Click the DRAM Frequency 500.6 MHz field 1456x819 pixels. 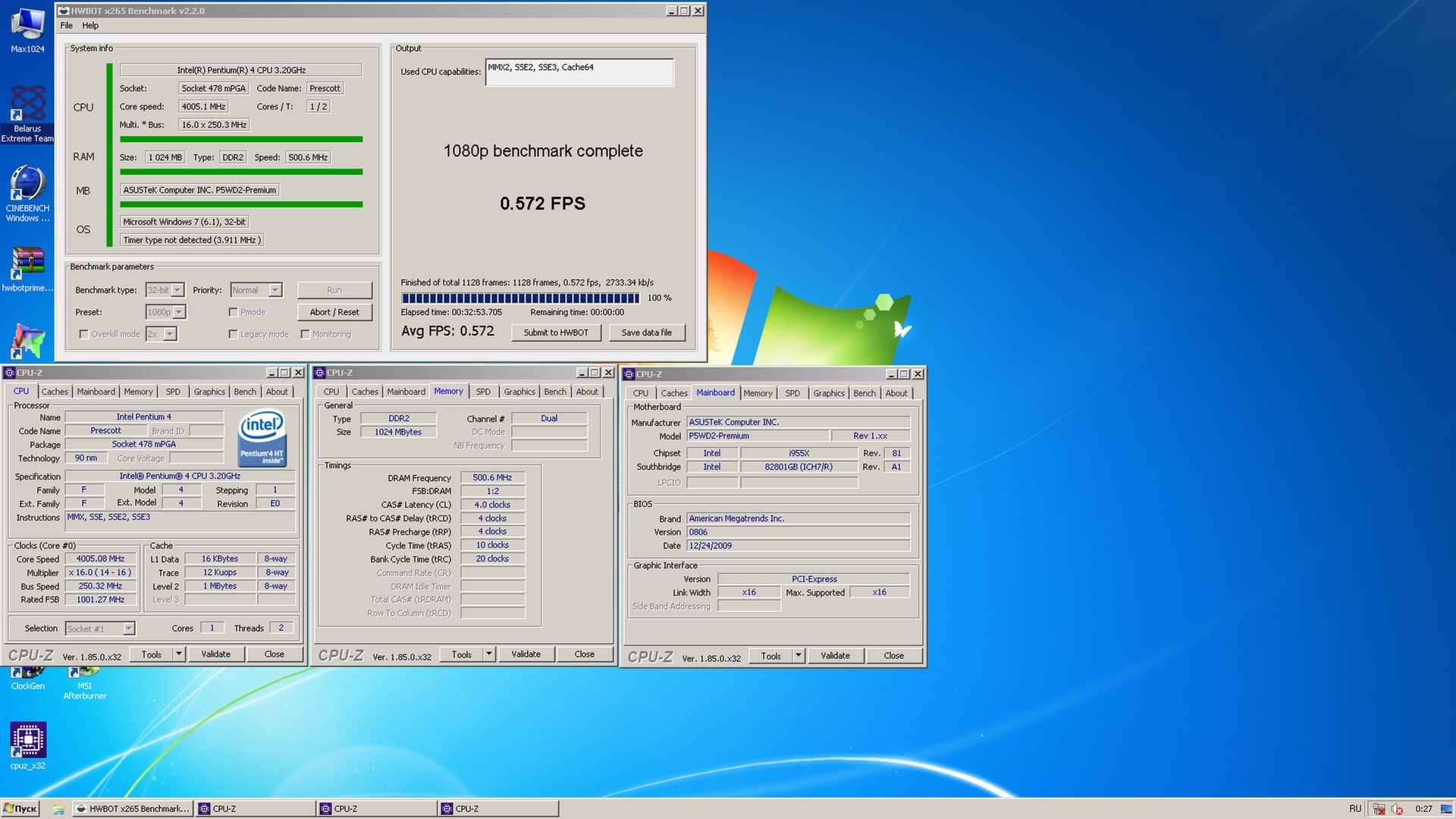click(493, 478)
